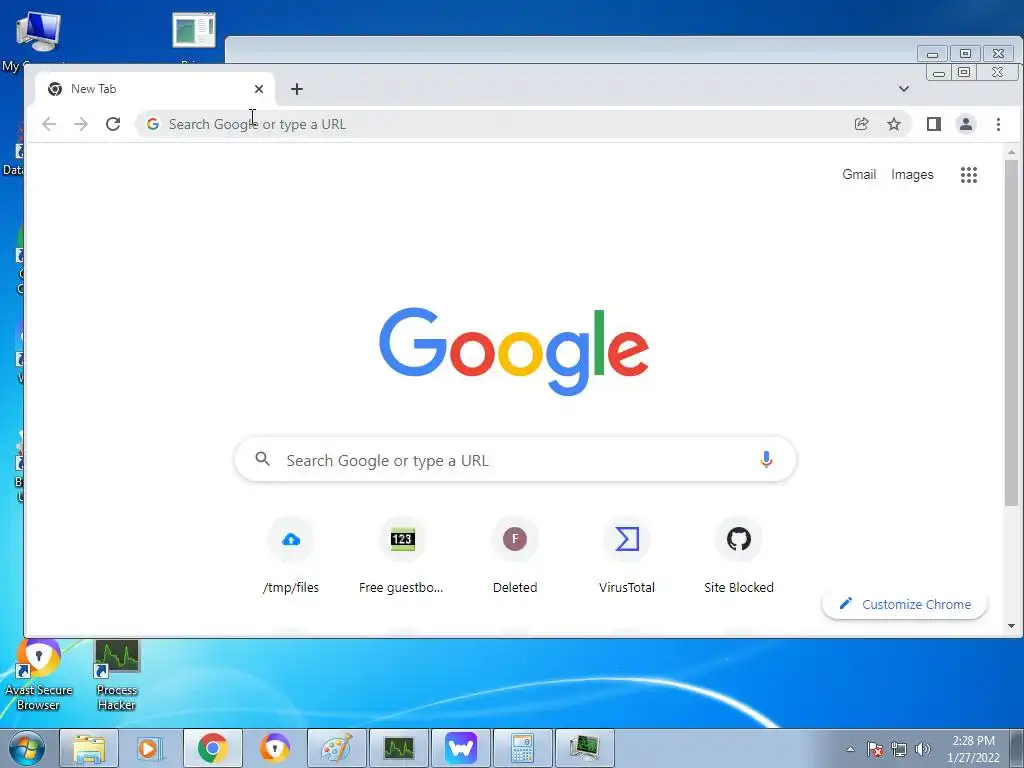This screenshot has width=1024, height=768.
Task: Expand the tab search chevron
Action: (x=904, y=89)
